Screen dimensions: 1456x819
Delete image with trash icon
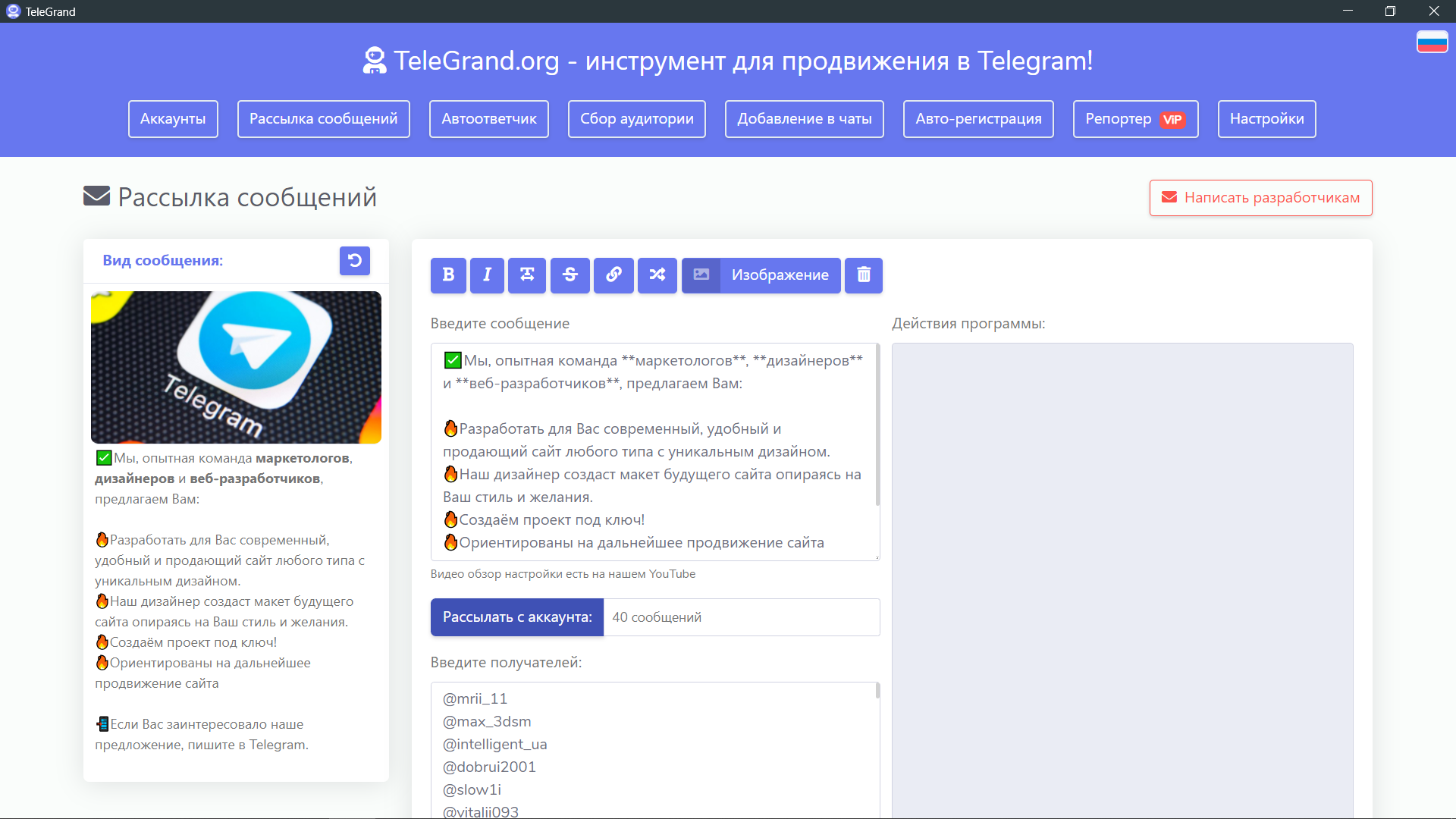863,275
